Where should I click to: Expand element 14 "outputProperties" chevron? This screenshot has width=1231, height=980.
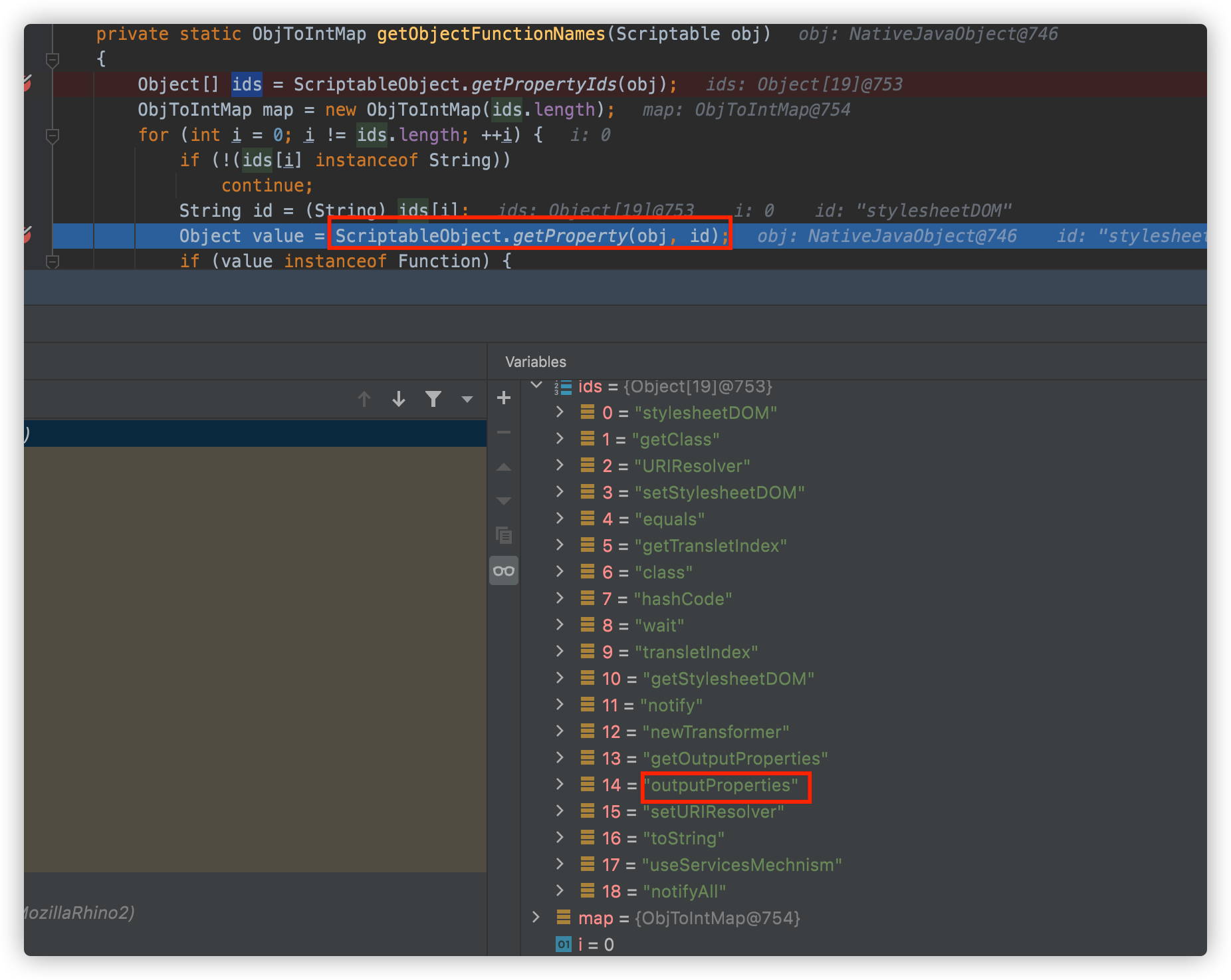[x=560, y=785]
